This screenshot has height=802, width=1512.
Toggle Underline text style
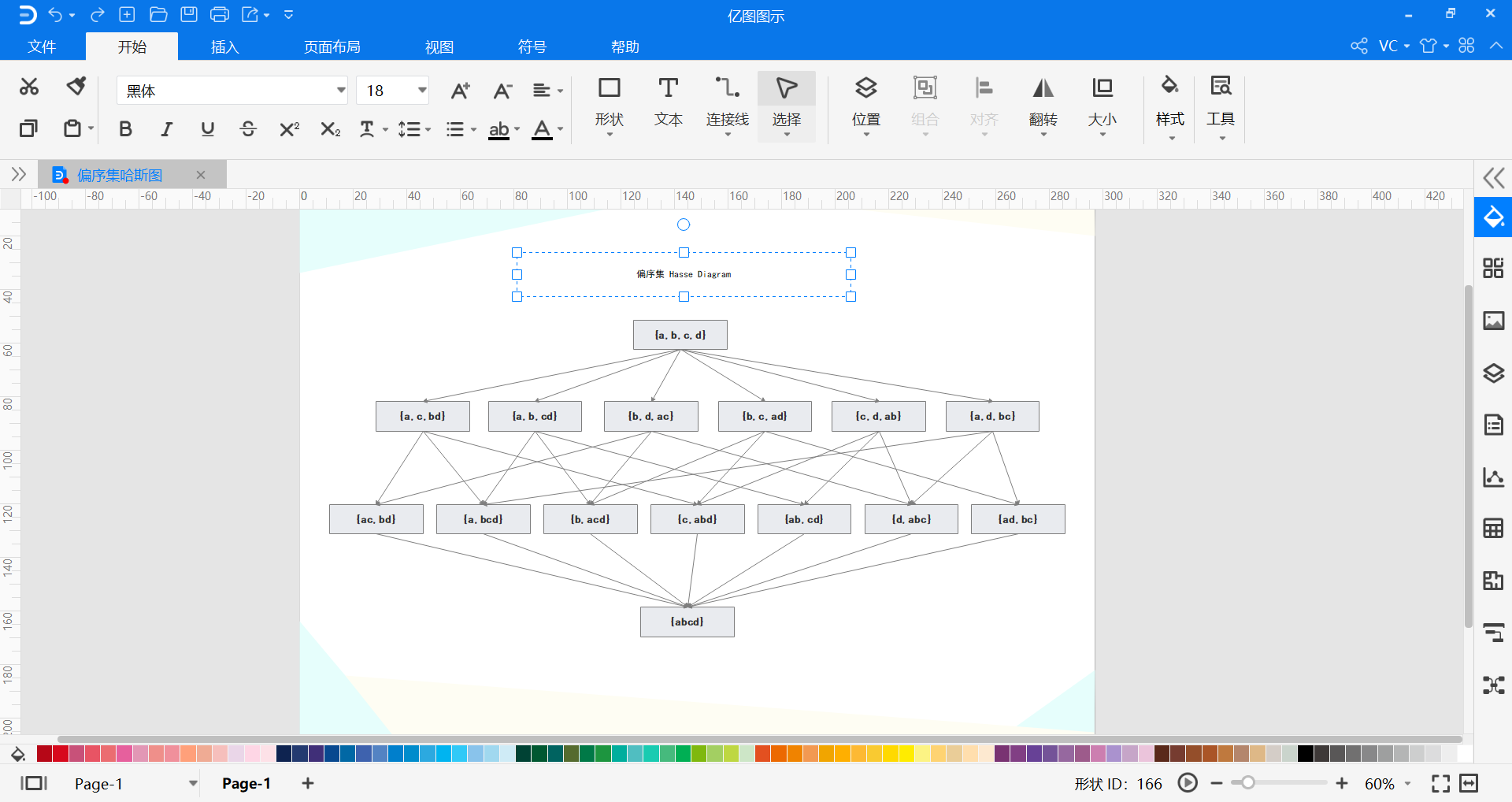point(207,129)
